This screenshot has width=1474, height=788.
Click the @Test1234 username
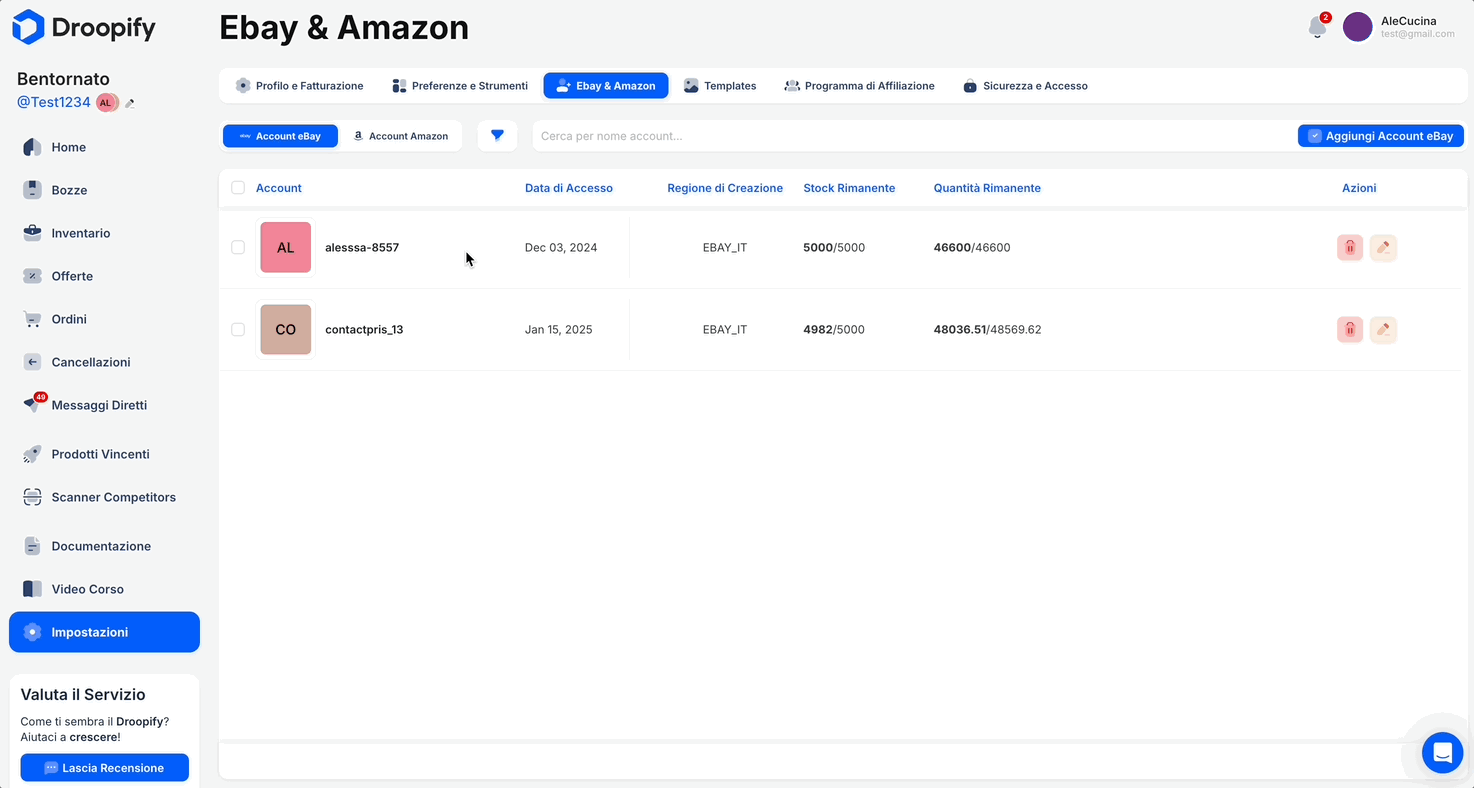coord(54,103)
